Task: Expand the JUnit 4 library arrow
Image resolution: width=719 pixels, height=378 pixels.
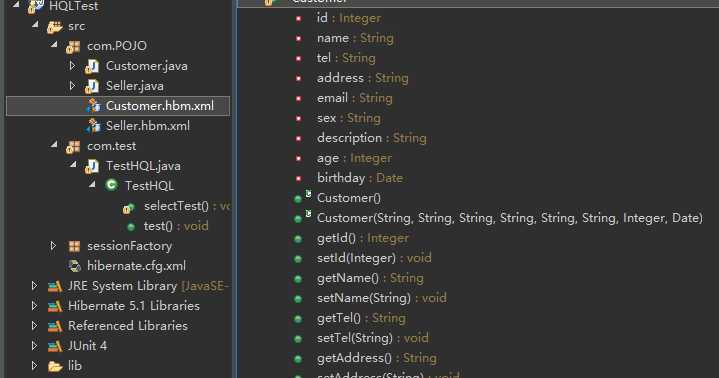Action: [34, 345]
